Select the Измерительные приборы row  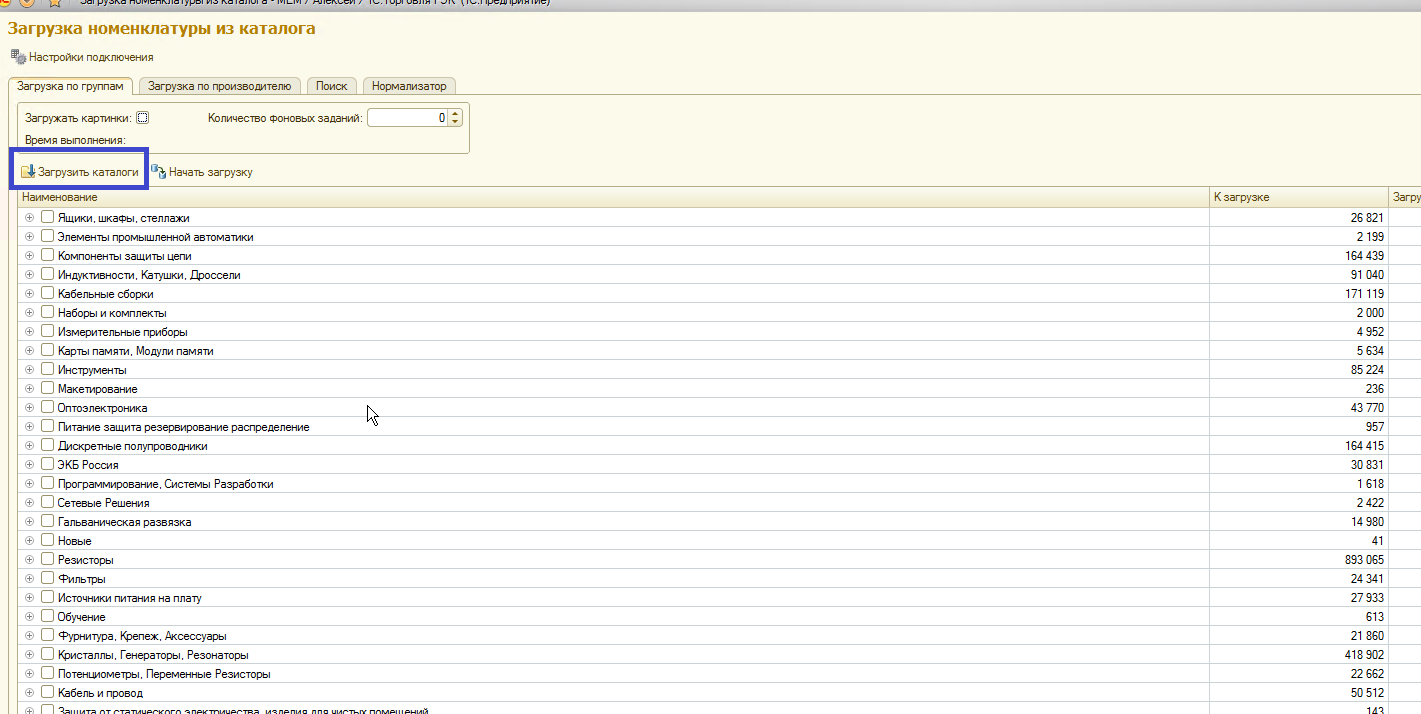click(122, 332)
